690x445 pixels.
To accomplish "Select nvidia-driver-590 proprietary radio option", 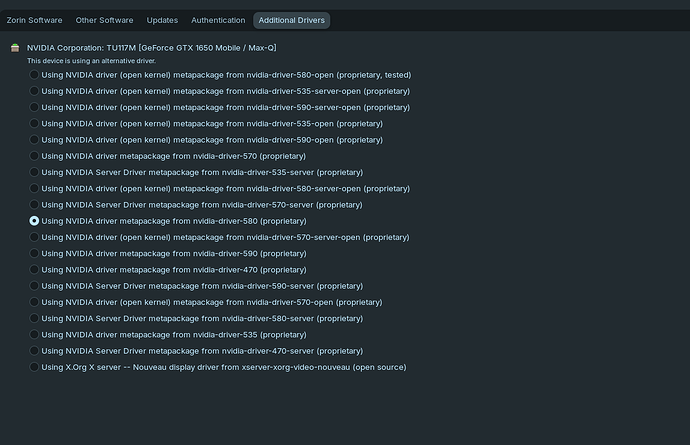I will tap(34, 254).
